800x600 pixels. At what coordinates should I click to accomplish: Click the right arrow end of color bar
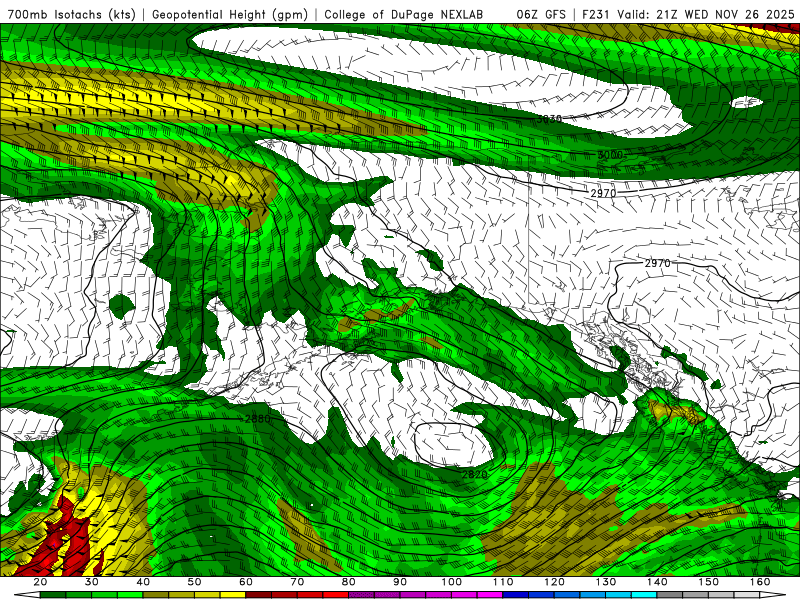coord(773,595)
